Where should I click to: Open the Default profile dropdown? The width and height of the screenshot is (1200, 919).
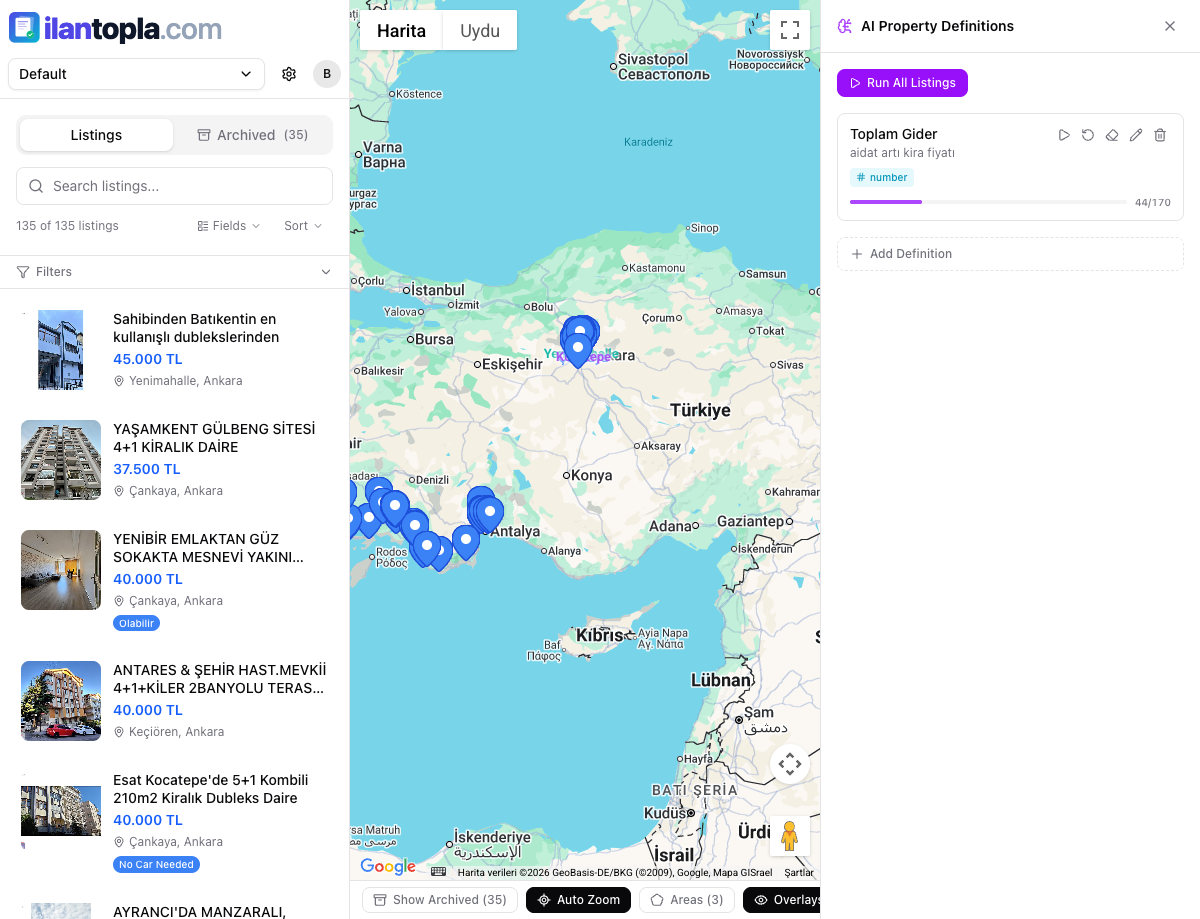(136, 74)
